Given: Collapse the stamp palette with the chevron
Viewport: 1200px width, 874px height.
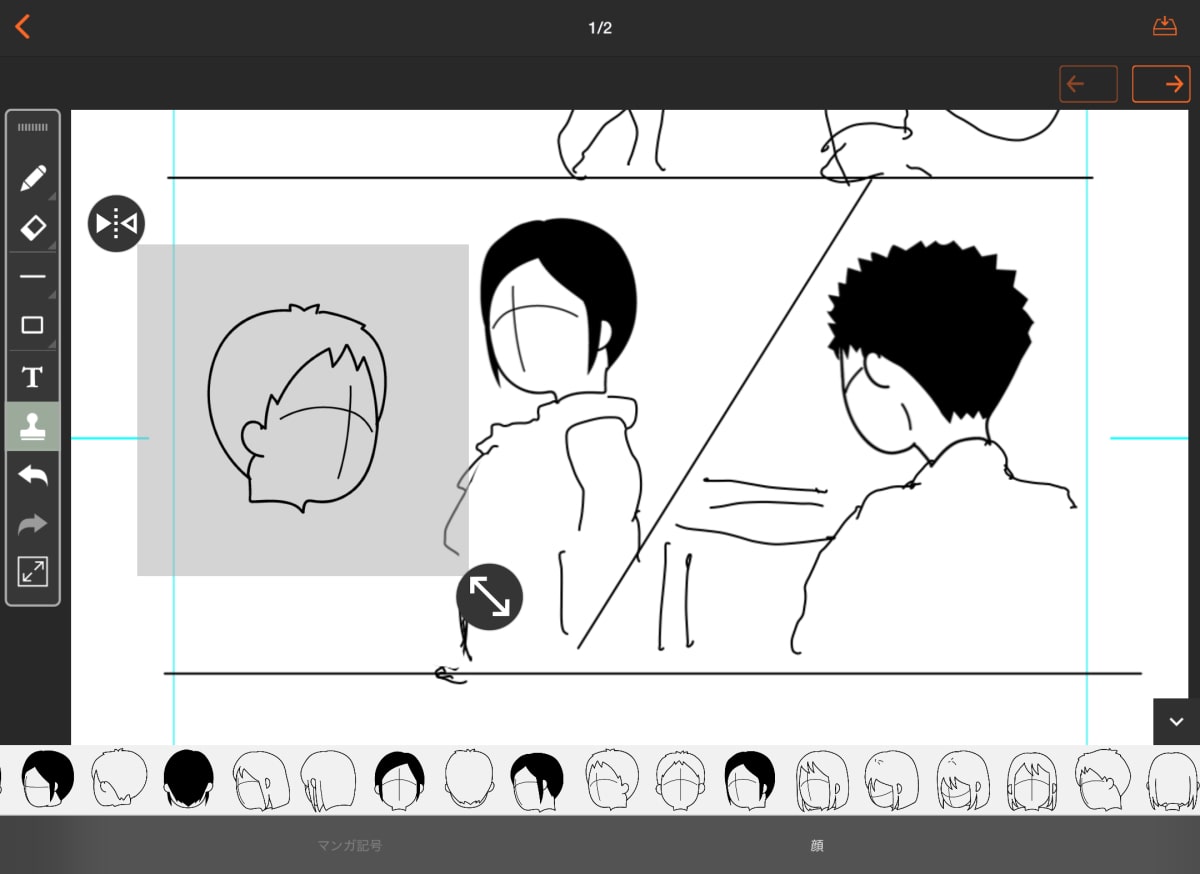Looking at the screenshot, I should coord(1177,721).
